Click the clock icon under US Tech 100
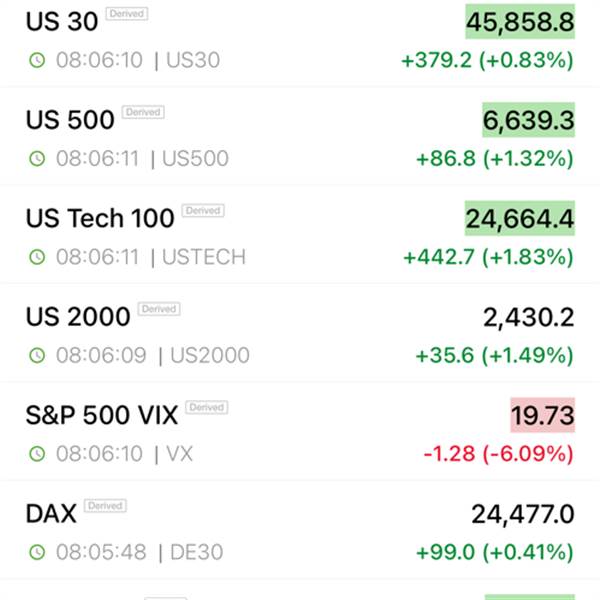Image resolution: width=600 pixels, height=600 pixels. pyautogui.click(x=38, y=257)
